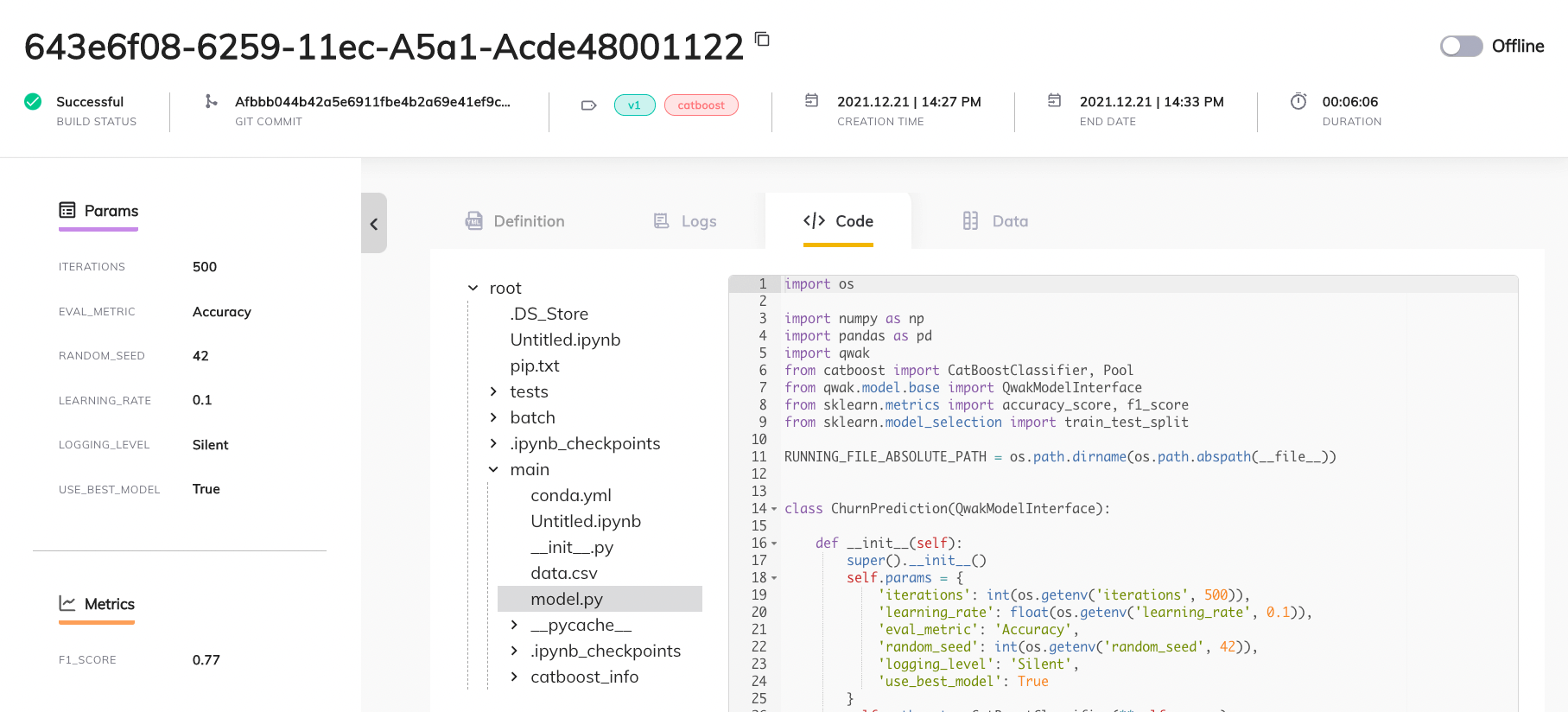
Task: Expand the tests folder
Action: pyautogui.click(x=494, y=391)
